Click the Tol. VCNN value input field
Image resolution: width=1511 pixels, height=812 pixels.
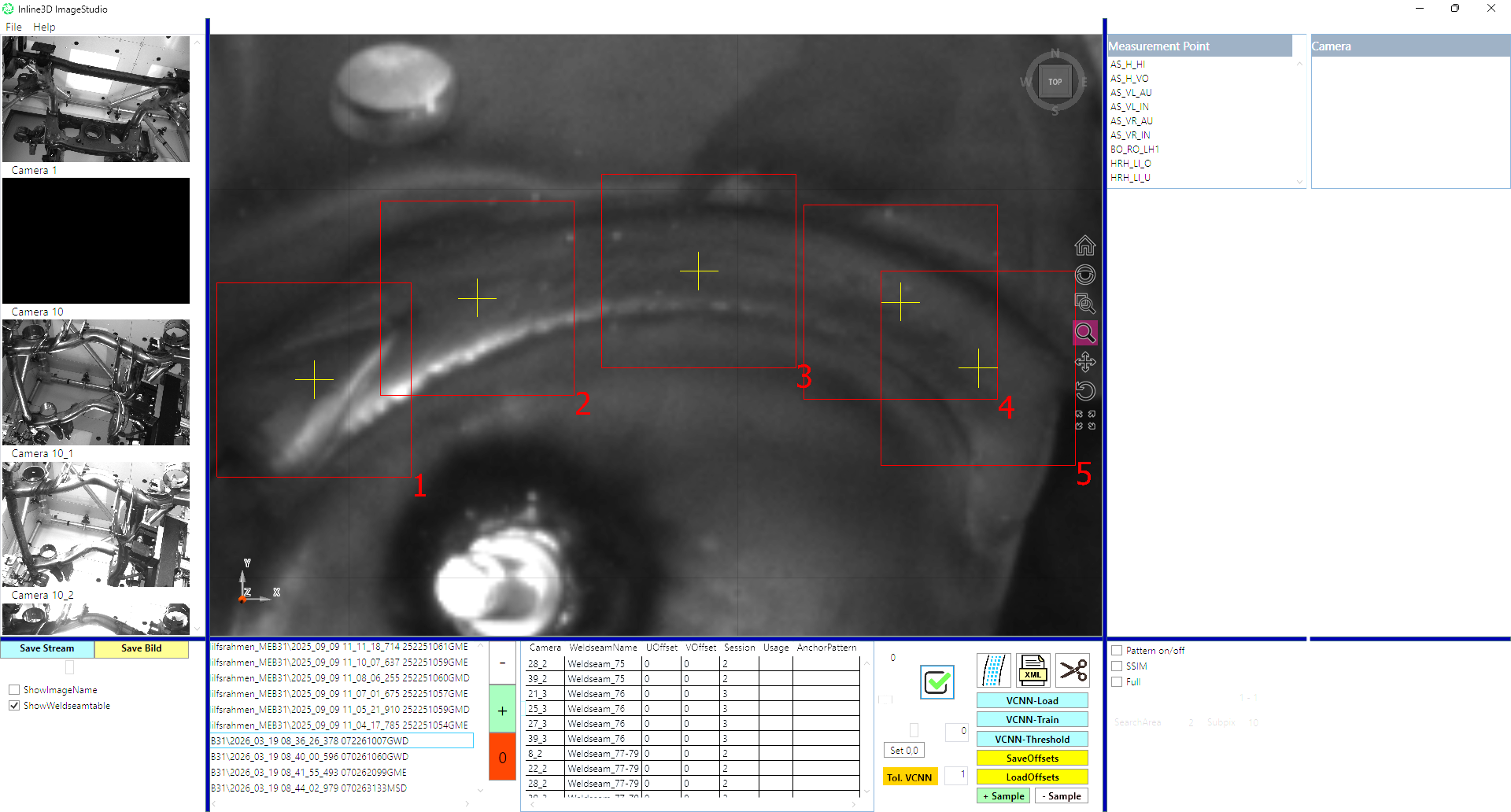(x=956, y=775)
